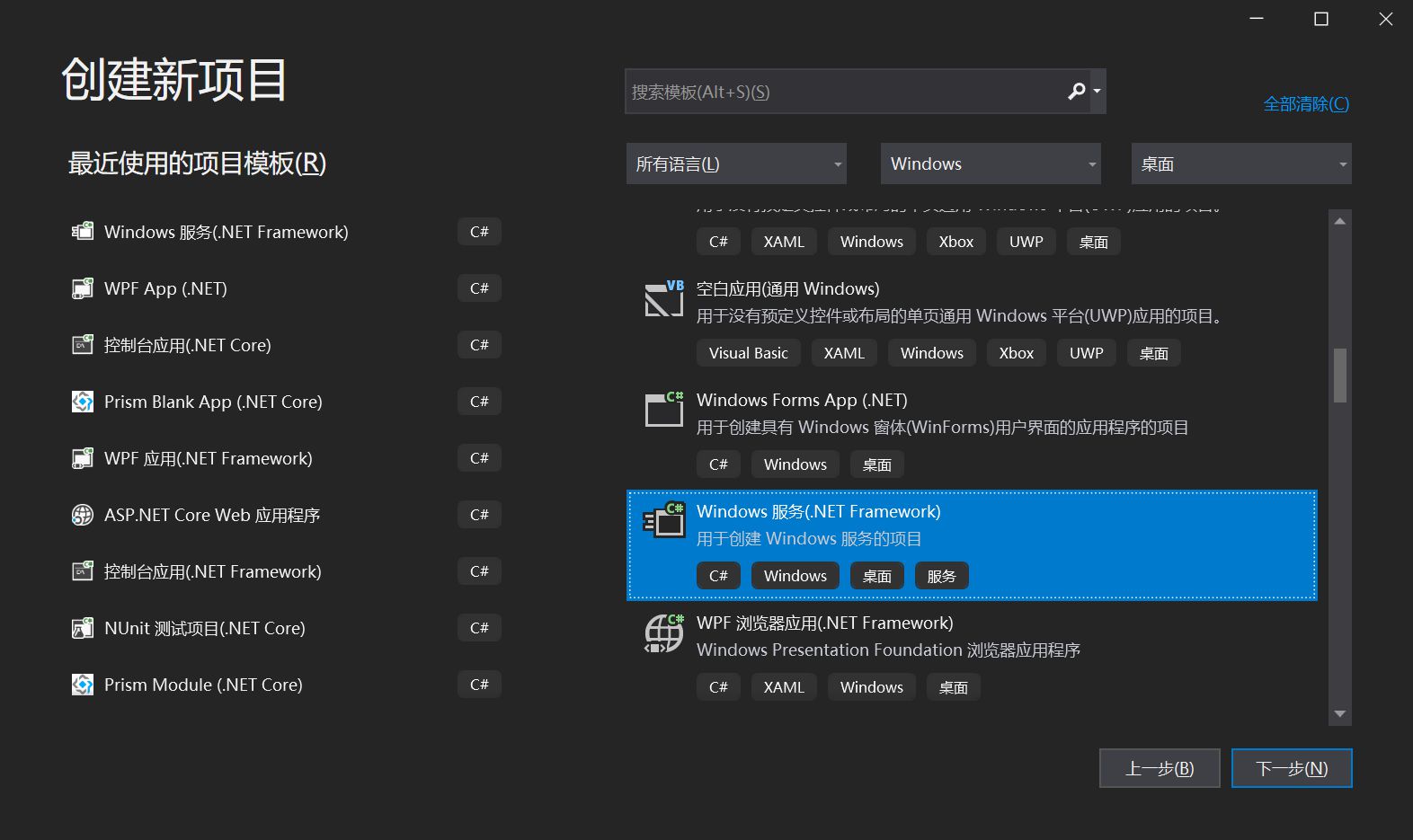This screenshot has height=840, width=1413.
Task: Click Xbox tag under 空白应用 VB template
Action: 1017,353
